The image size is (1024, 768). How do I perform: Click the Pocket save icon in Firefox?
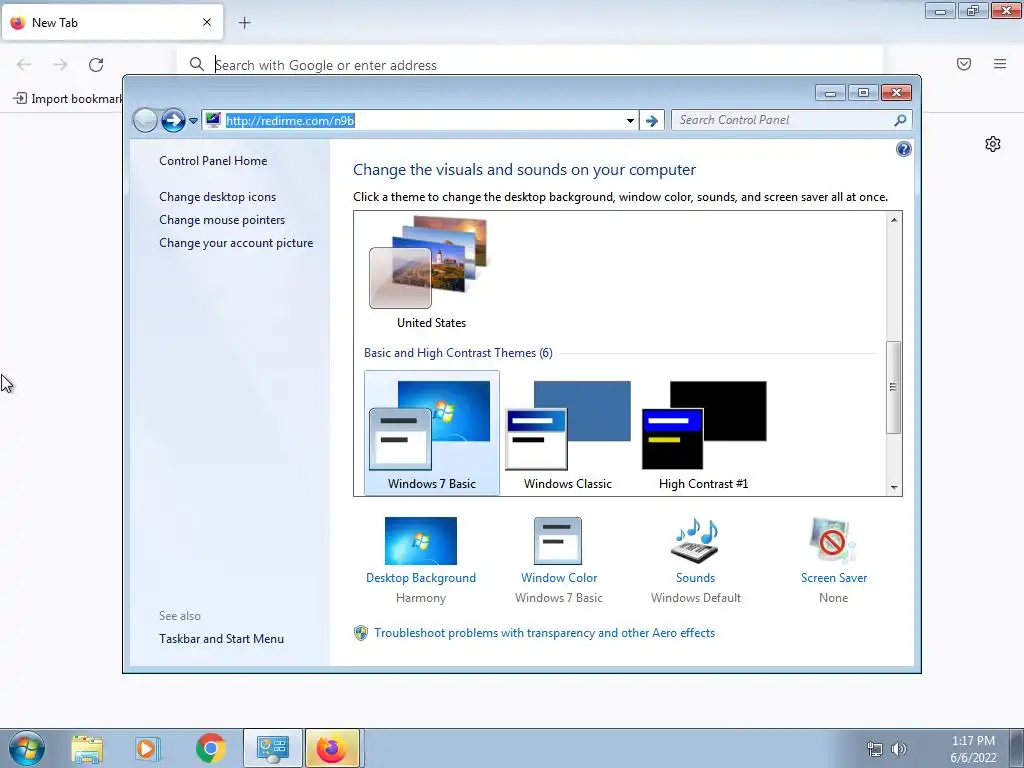pyautogui.click(x=964, y=64)
